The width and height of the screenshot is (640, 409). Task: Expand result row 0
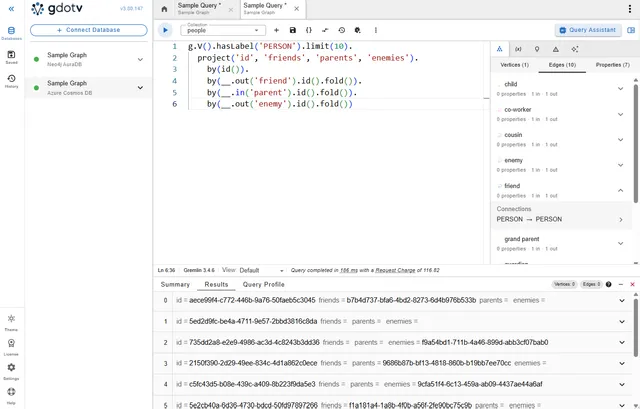point(622,300)
